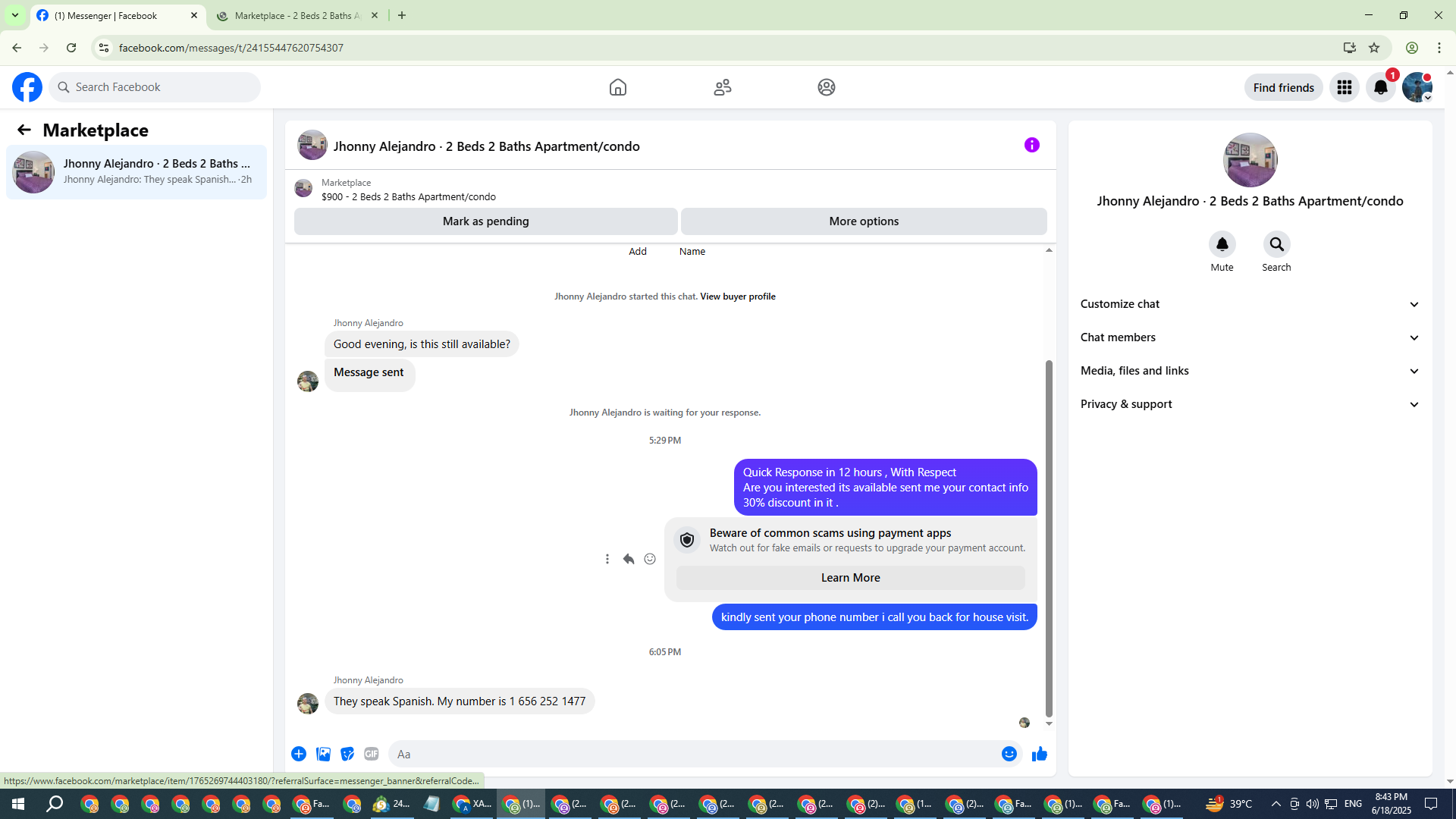Click the 'Good evening, is this still available?' message

coord(422,344)
